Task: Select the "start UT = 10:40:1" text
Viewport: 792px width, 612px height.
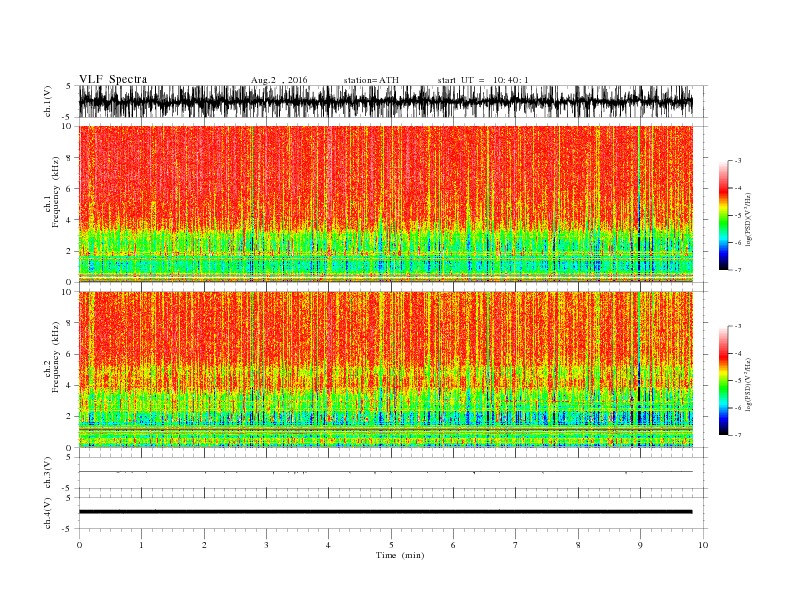Action: tap(483, 80)
